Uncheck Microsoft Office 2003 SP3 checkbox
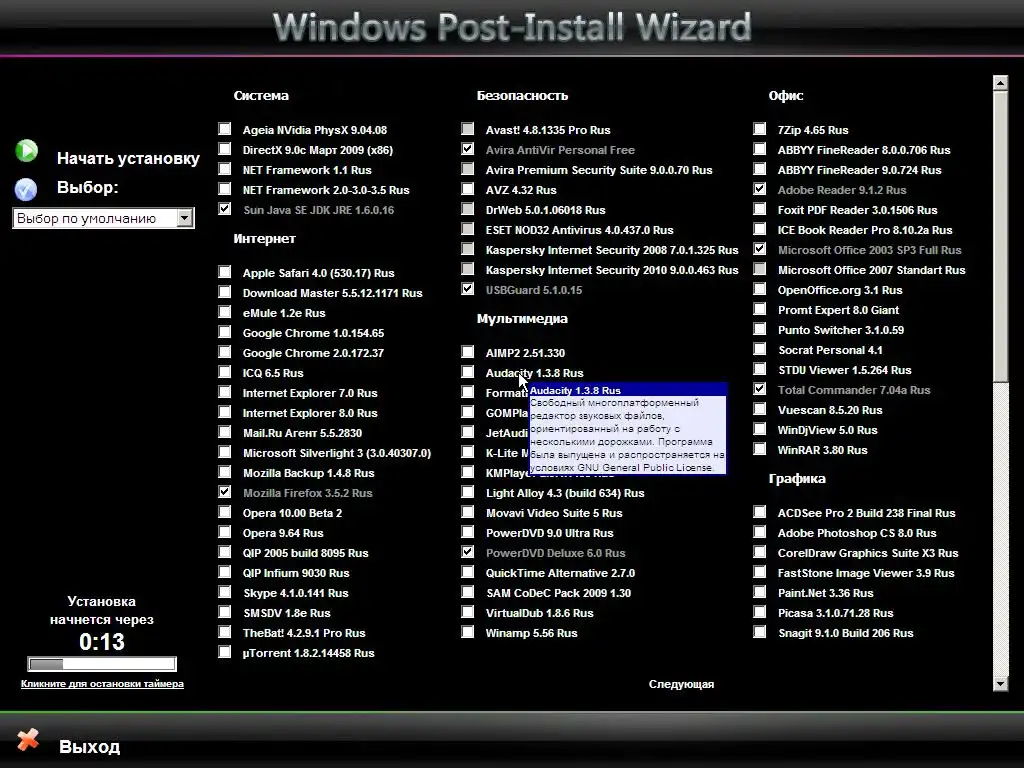The height and width of the screenshot is (768, 1024). pyautogui.click(x=760, y=249)
